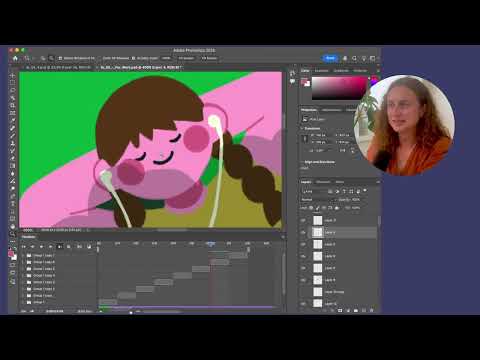
Task: Click the Fill Screen button
Action: [x=209, y=58]
